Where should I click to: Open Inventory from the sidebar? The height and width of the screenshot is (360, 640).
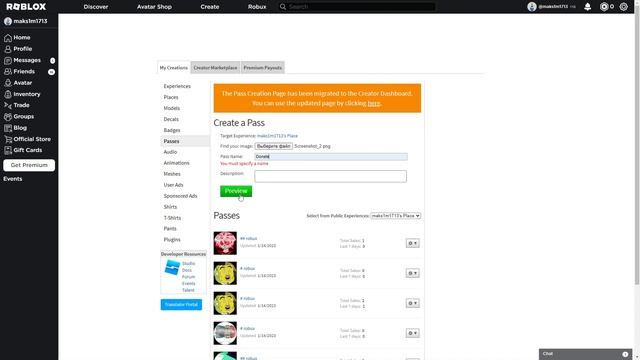click(27, 94)
